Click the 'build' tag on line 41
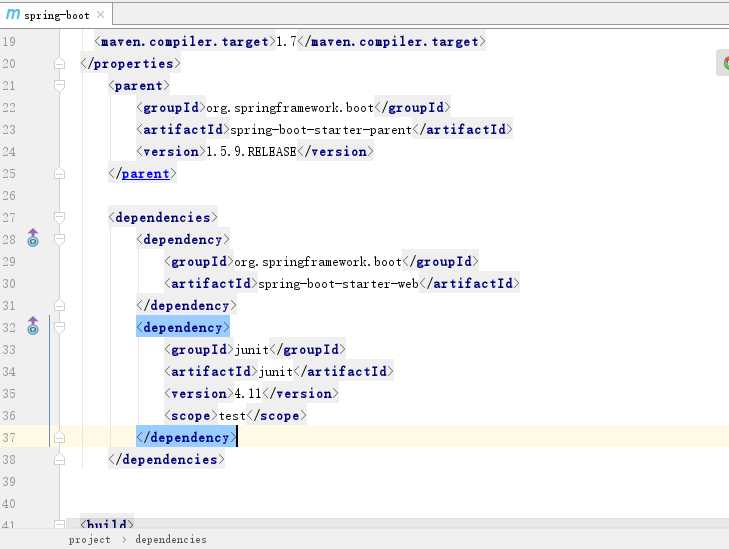Image resolution: width=729 pixels, height=549 pixels. (107, 524)
